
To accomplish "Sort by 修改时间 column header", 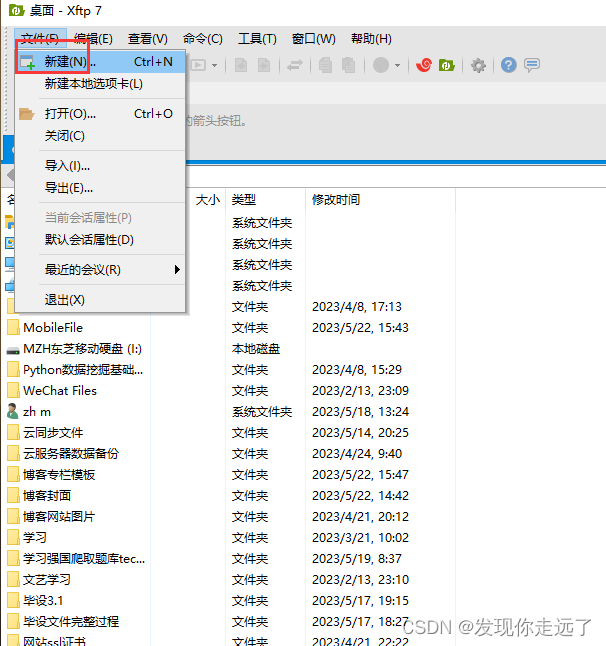I will point(336,200).
